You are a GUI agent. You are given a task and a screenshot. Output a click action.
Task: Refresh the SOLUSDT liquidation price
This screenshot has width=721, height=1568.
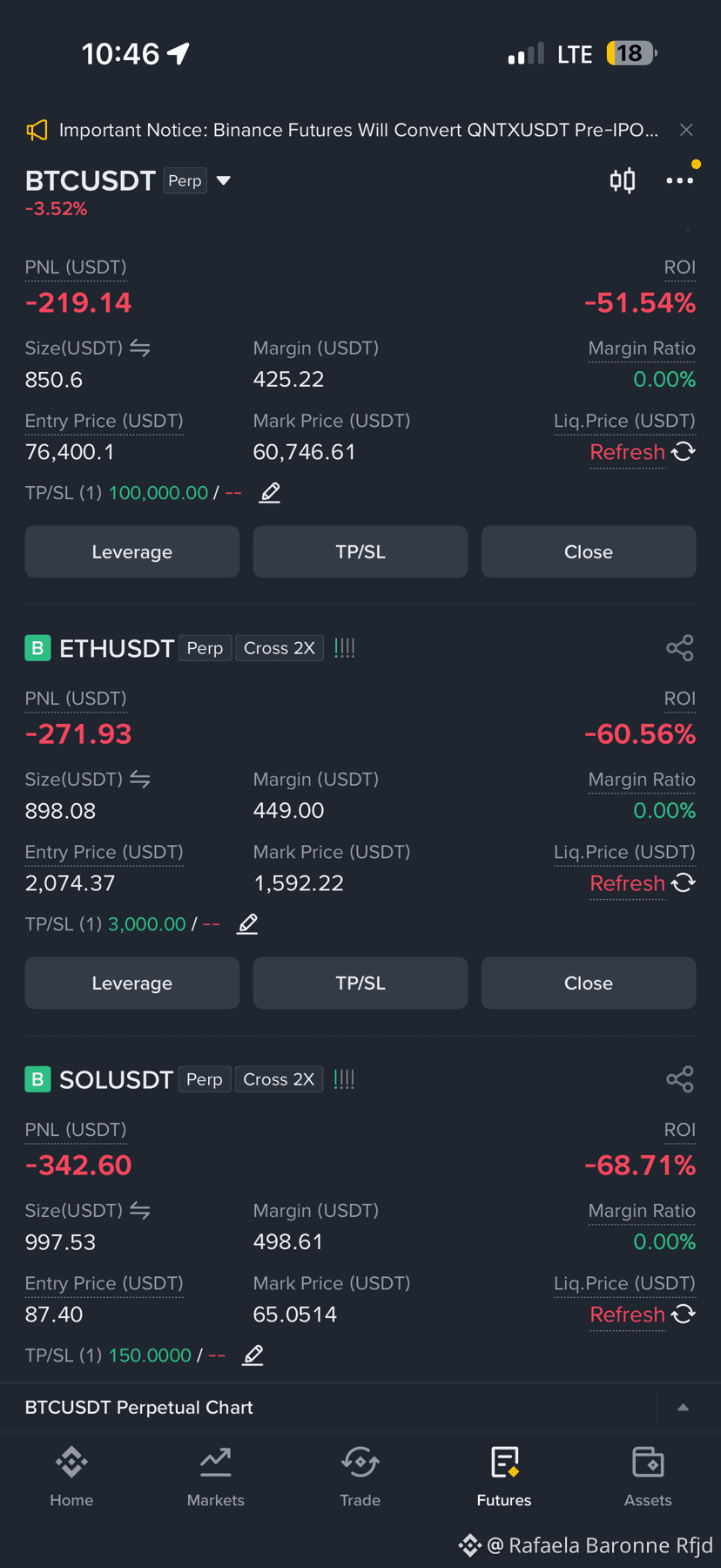643,1315
